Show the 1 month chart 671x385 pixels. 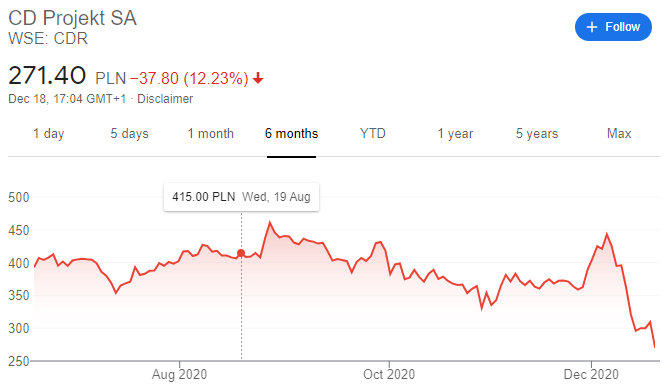pos(211,133)
